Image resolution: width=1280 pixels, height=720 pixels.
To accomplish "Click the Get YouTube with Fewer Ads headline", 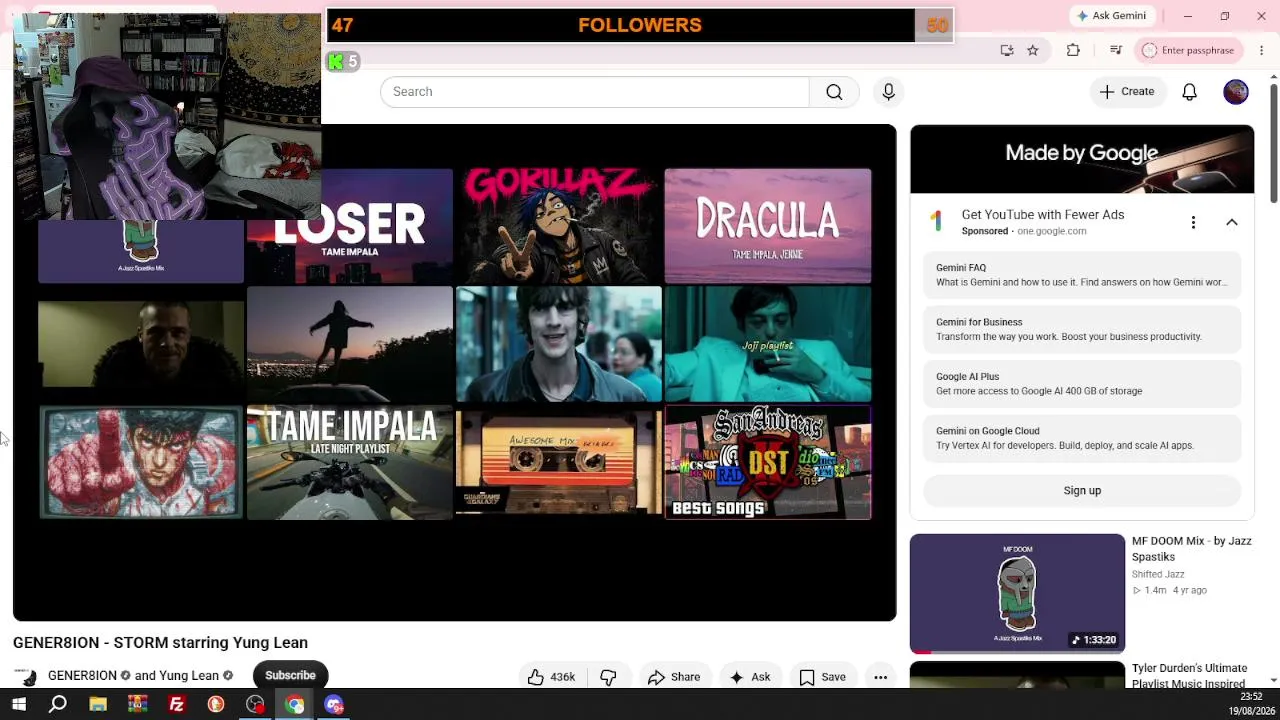I will tap(1043, 215).
